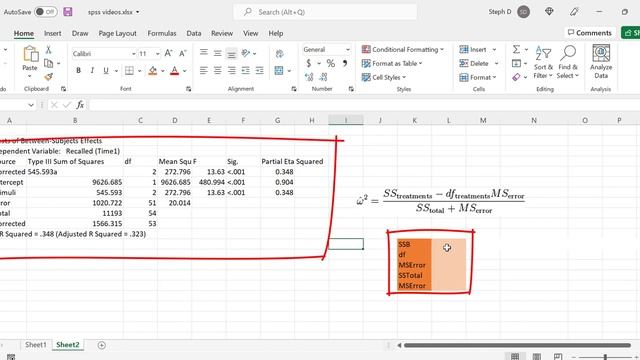Increase font size with larger A
The width and height of the screenshot is (640, 360).
click(169, 53)
